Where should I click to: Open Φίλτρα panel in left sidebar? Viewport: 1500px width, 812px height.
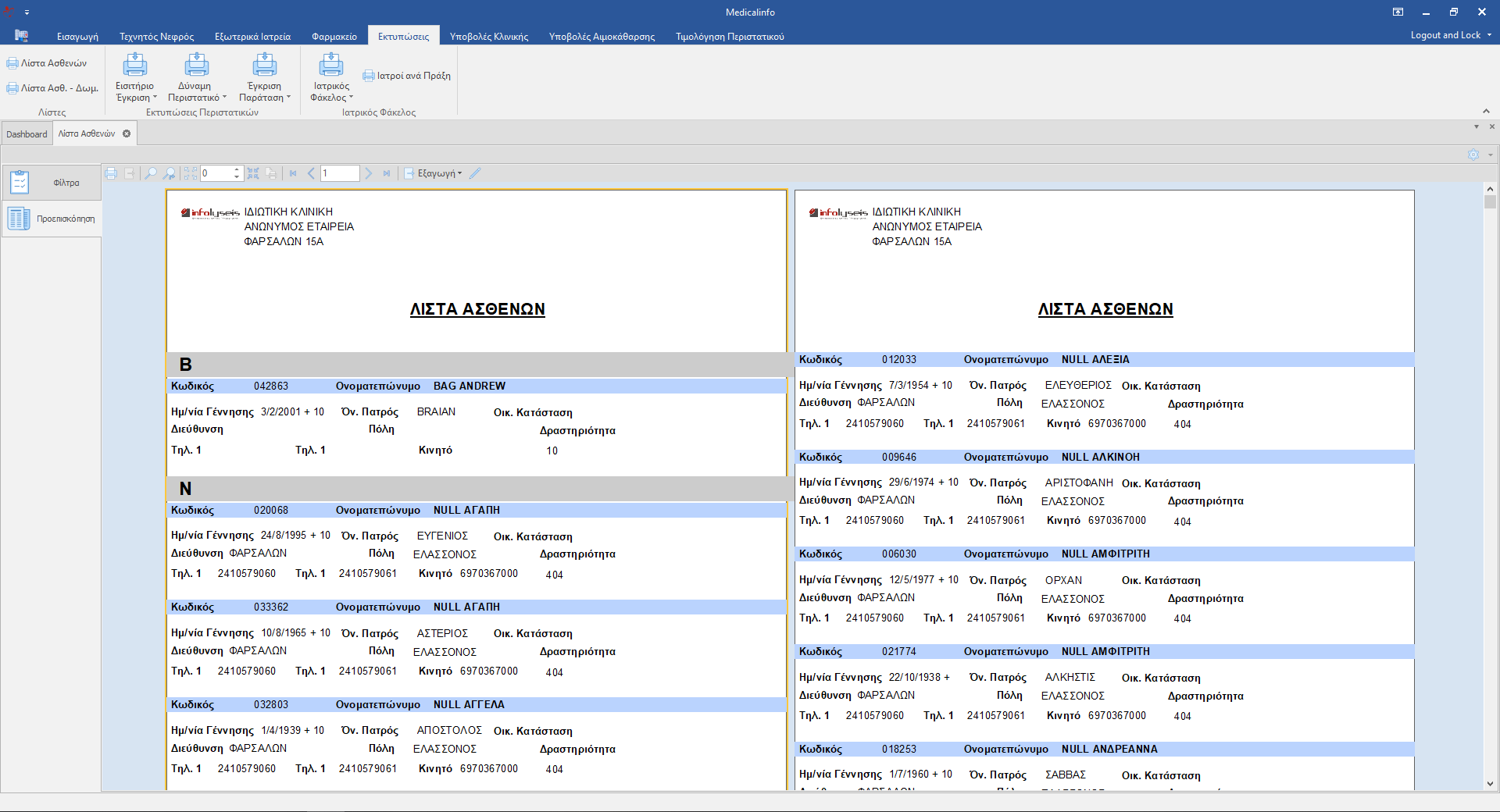[x=52, y=183]
